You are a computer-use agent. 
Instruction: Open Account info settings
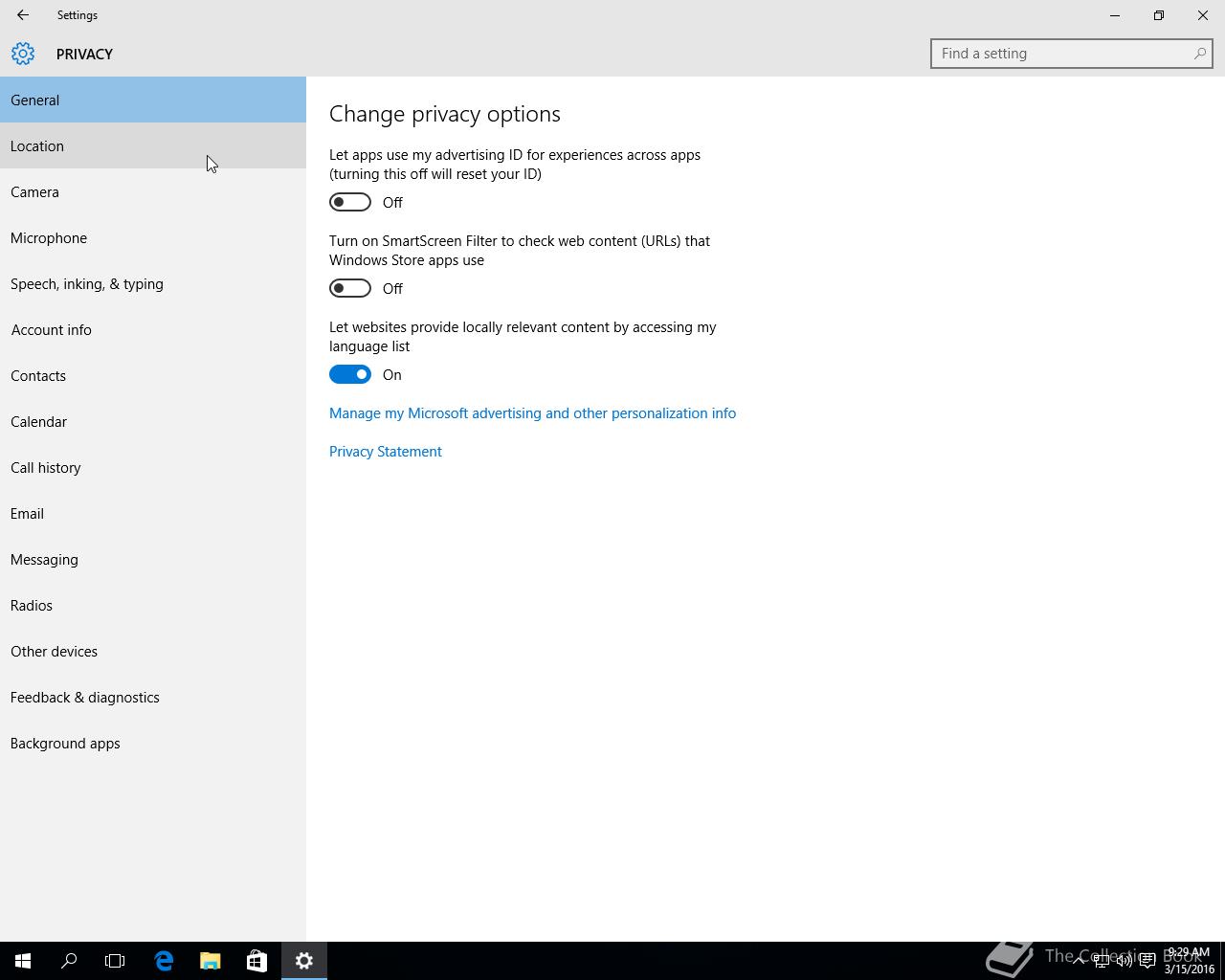tap(153, 329)
